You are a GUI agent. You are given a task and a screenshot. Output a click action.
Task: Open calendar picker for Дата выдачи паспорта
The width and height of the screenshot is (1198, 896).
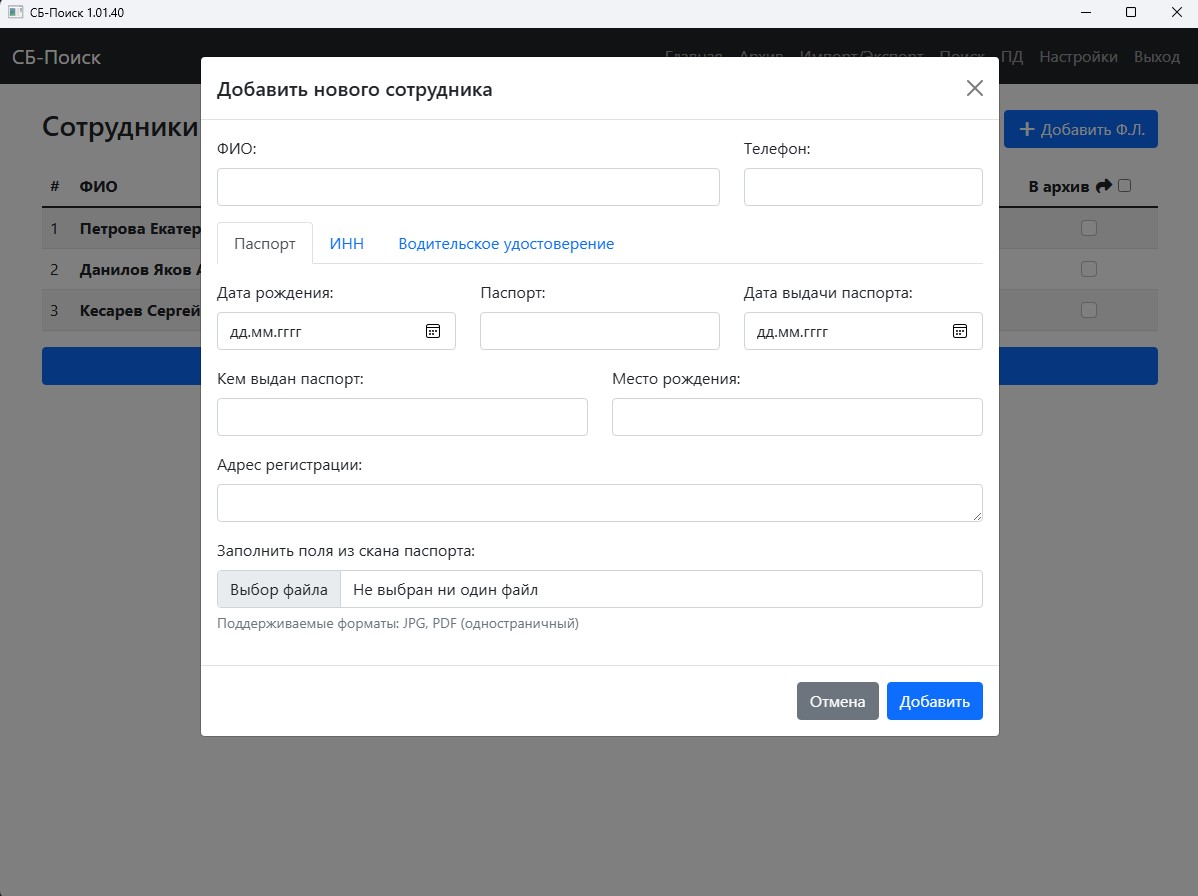(959, 331)
